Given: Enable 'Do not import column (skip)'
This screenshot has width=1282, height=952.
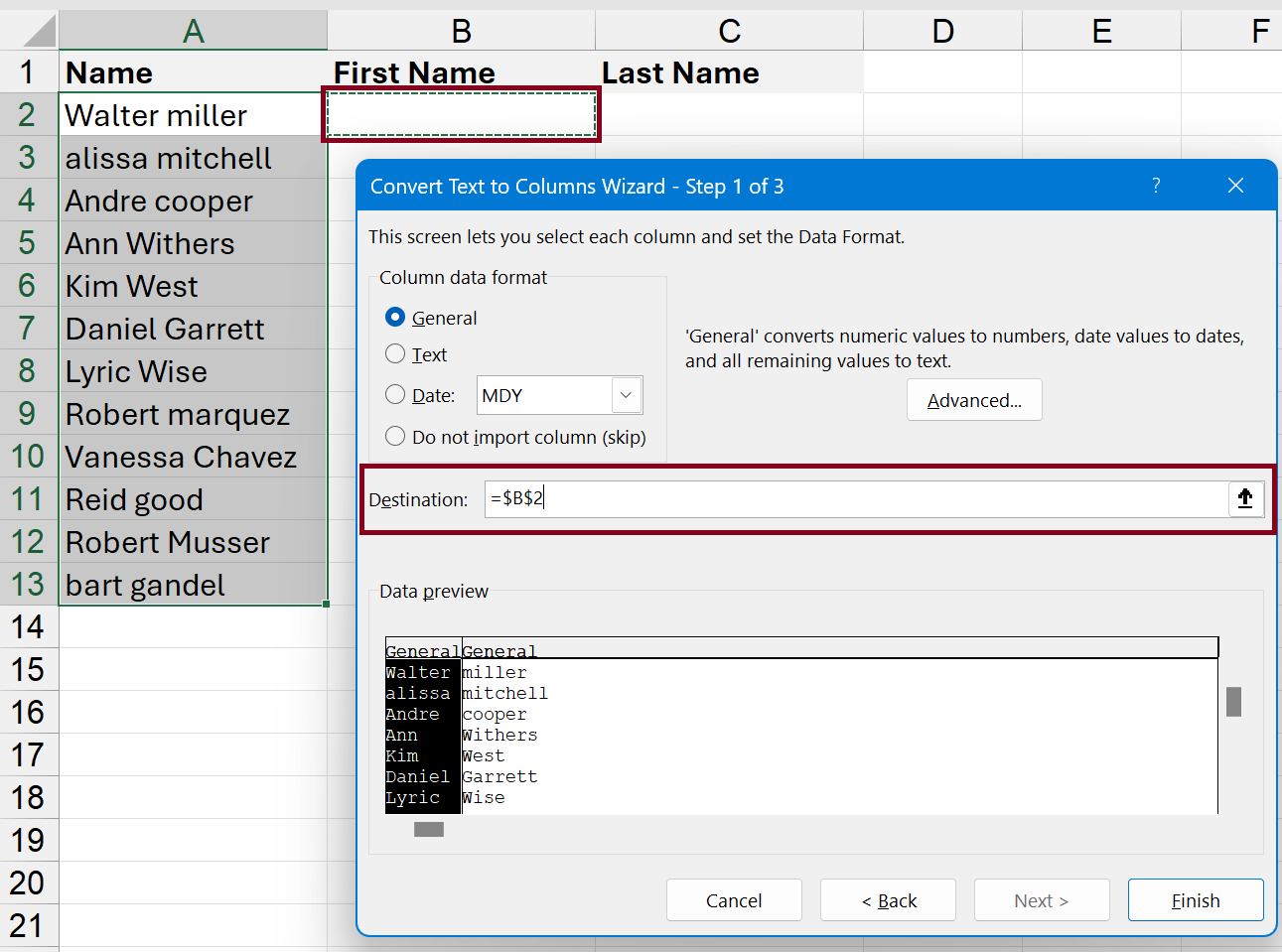Looking at the screenshot, I should coord(396,435).
